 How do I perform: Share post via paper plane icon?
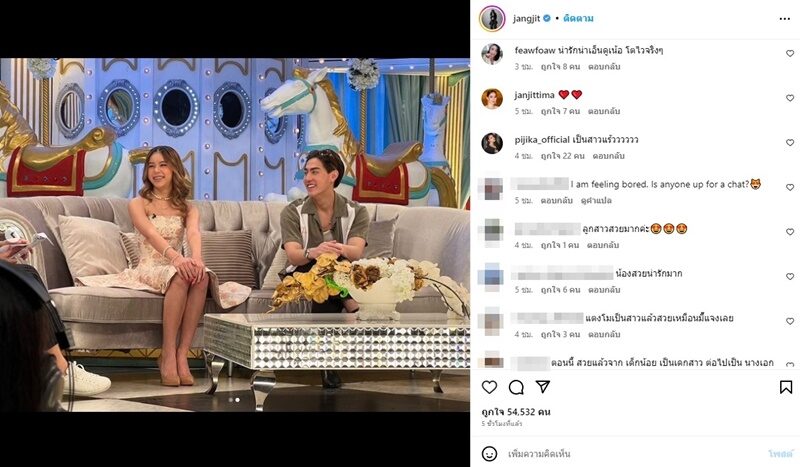(x=543, y=387)
